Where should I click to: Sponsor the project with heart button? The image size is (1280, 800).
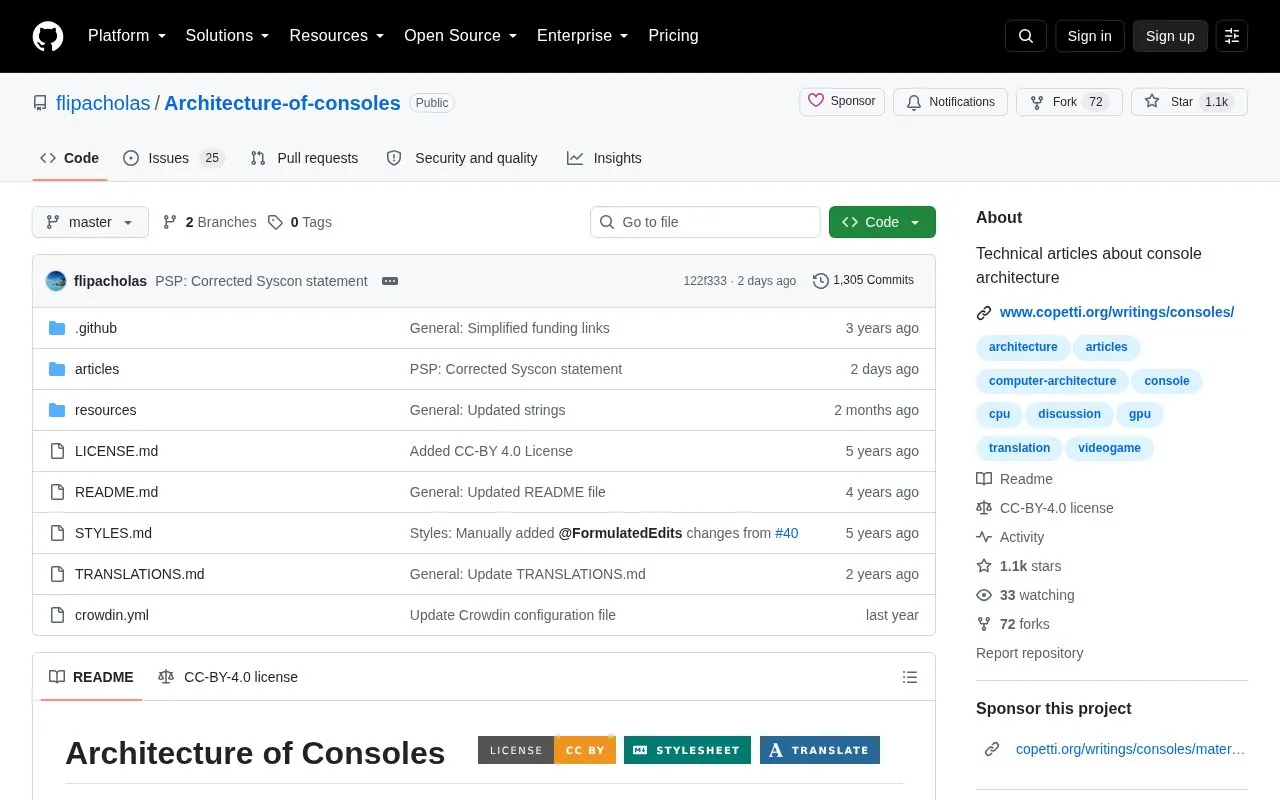[842, 102]
